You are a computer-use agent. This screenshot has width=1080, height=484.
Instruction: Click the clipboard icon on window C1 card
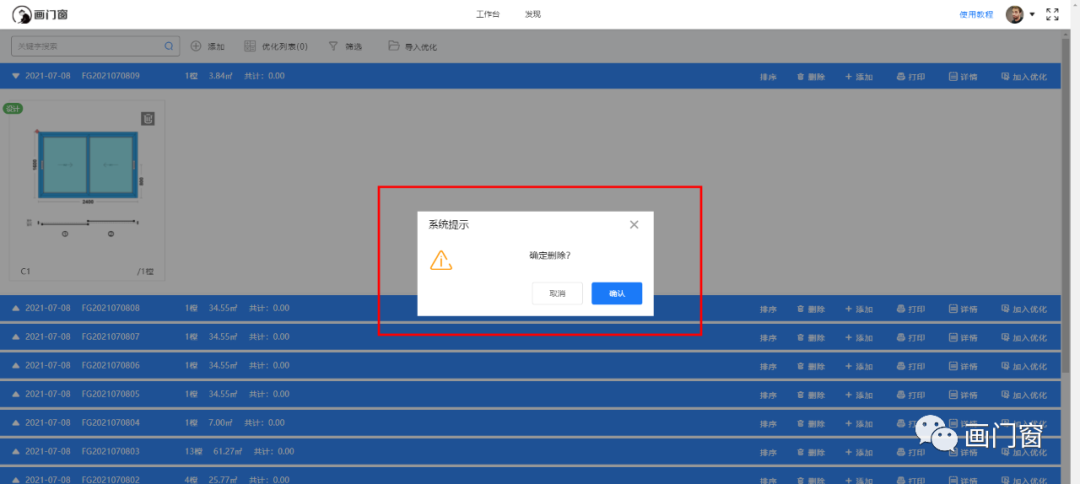[147, 119]
